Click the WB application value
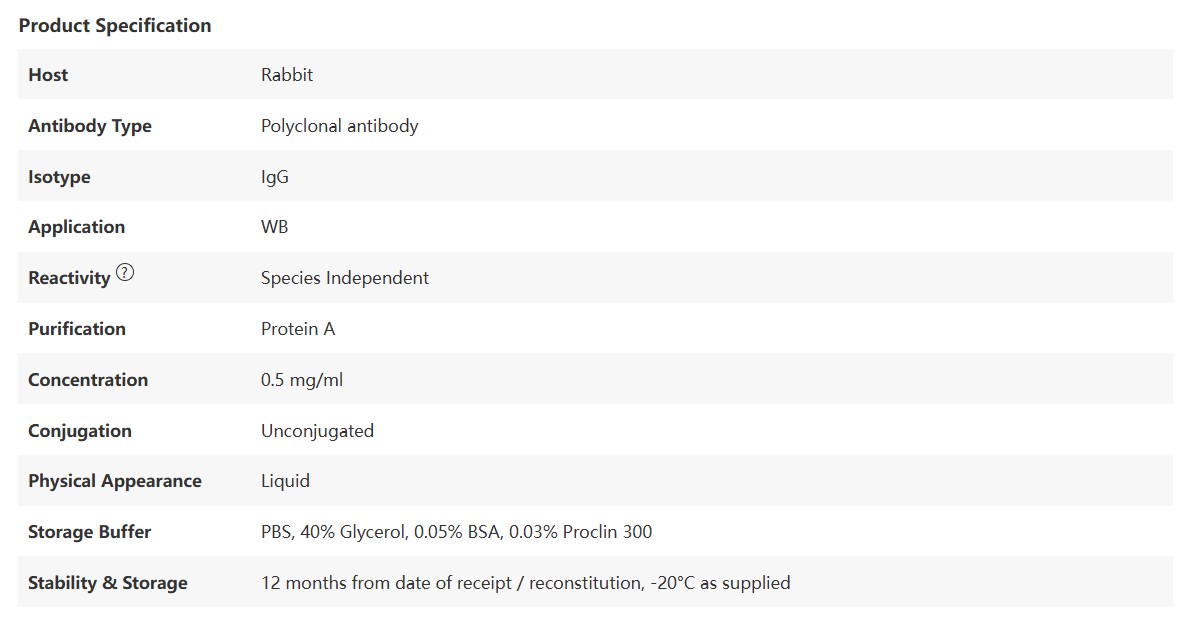This screenshot has height=628, width=1201. click(274, 227)
